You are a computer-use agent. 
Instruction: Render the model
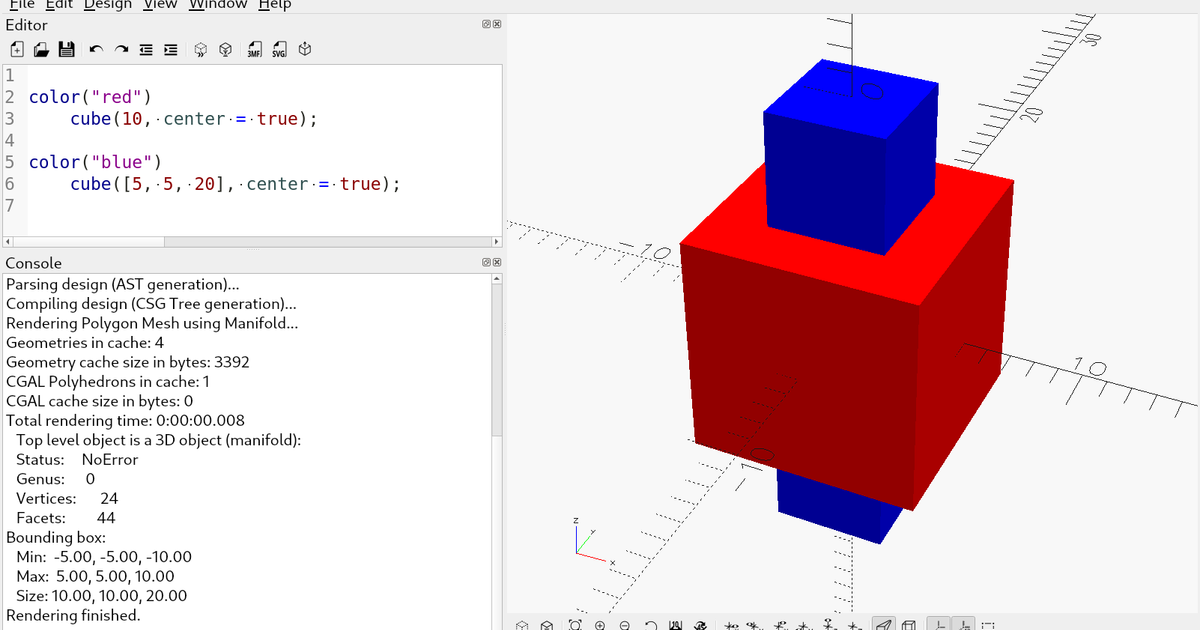click(x=225, y=48)
